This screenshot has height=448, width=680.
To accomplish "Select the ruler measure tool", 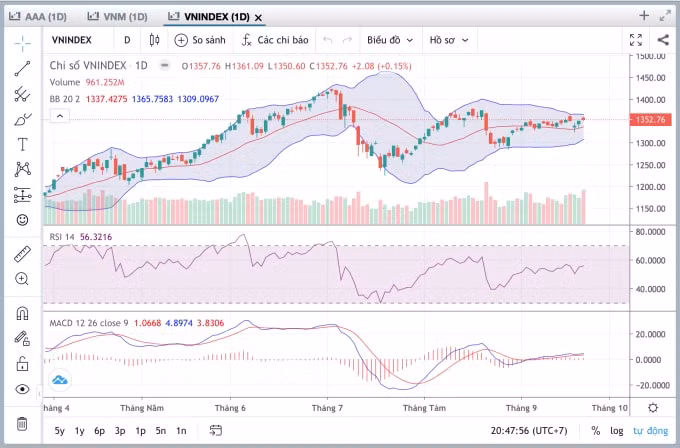I will [22, 254].
